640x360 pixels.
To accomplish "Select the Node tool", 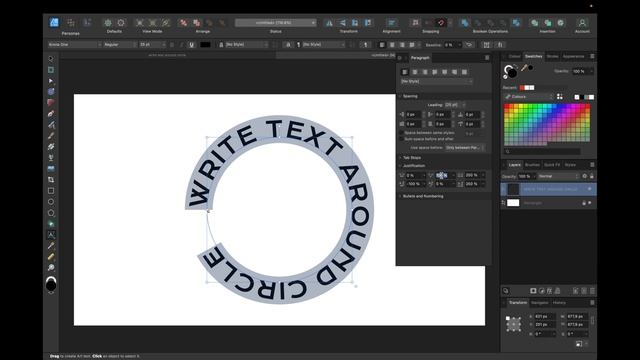I will [51, 81].
